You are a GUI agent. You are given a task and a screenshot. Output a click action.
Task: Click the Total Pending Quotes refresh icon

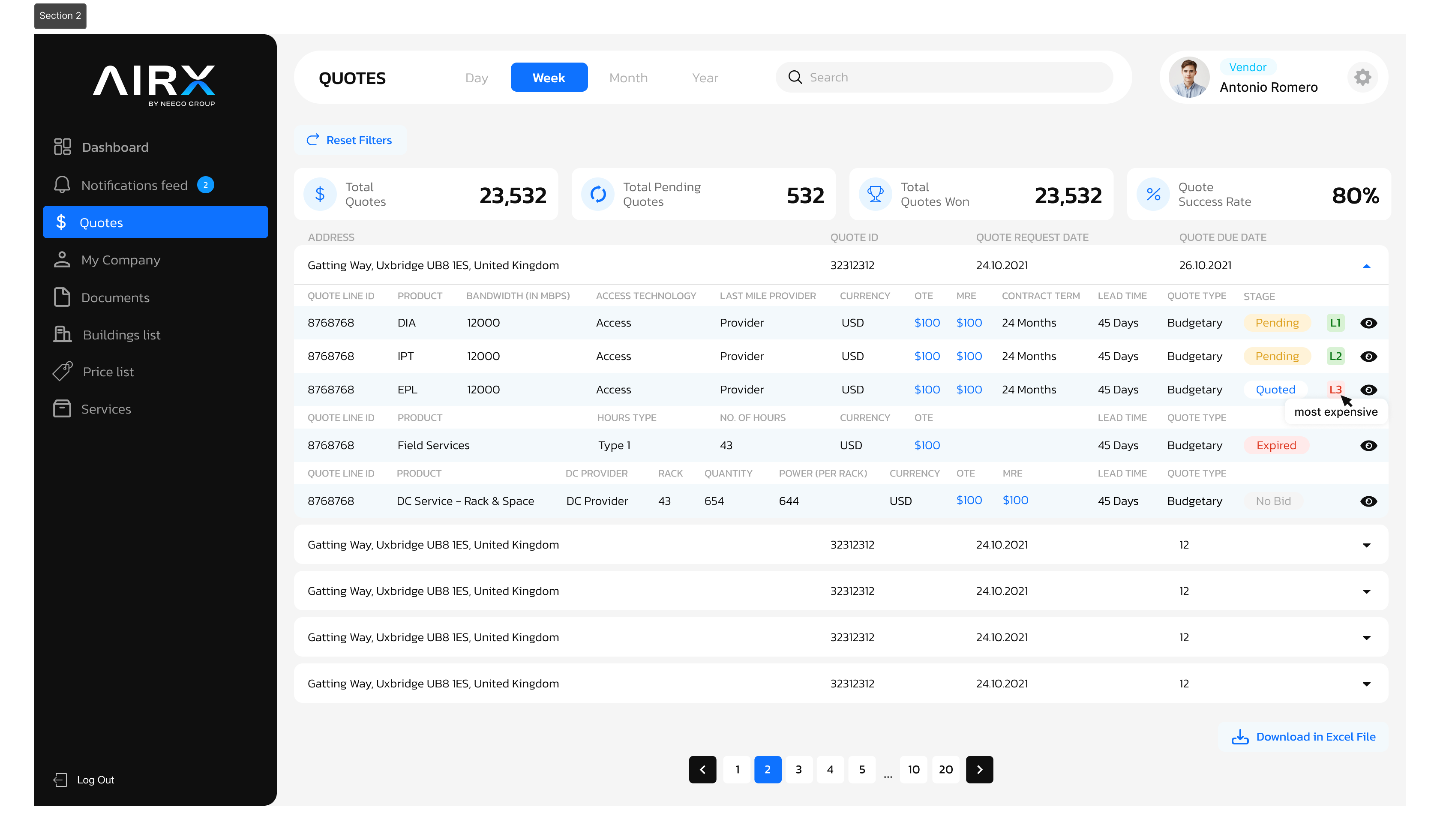coord(598,194)
